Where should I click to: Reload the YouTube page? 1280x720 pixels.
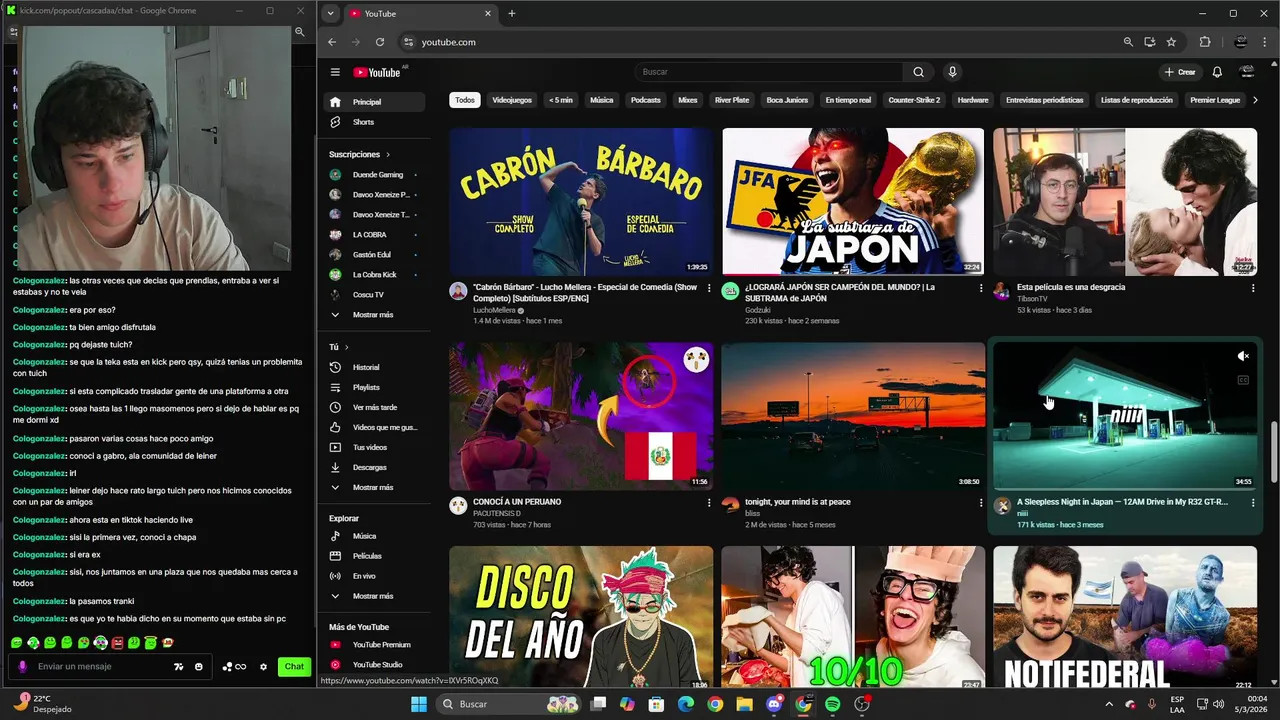coord(380,42)
